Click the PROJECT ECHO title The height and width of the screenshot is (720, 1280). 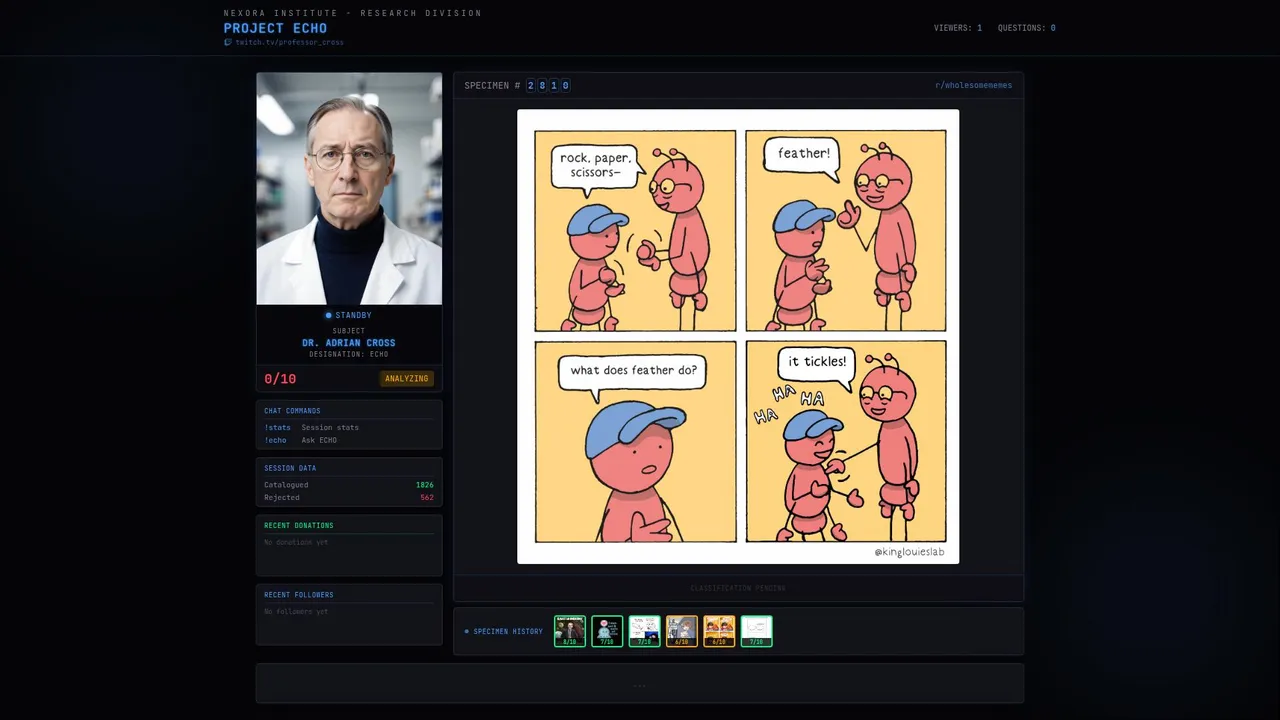(x=275, y=28)
